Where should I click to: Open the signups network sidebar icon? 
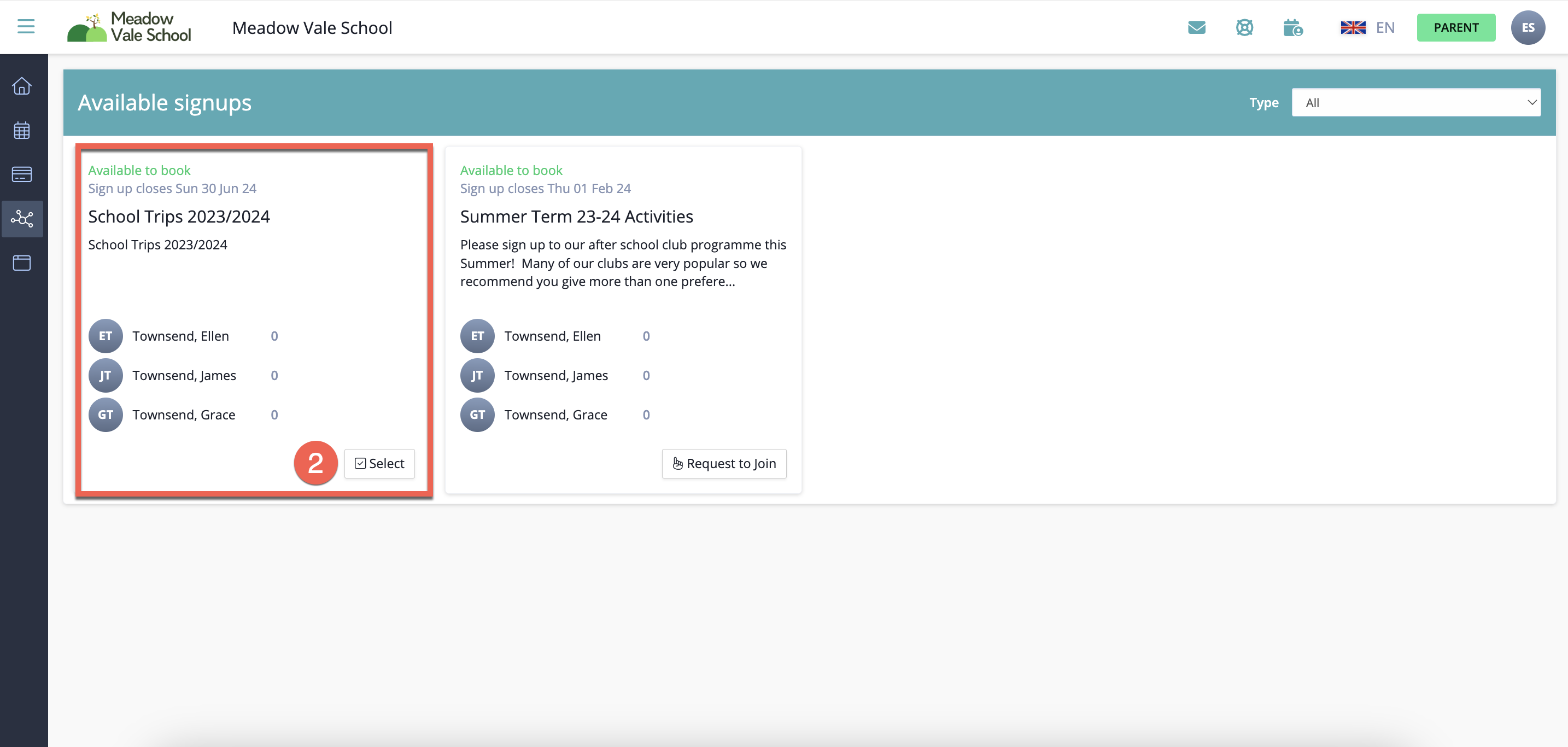[x=22, y=219]
